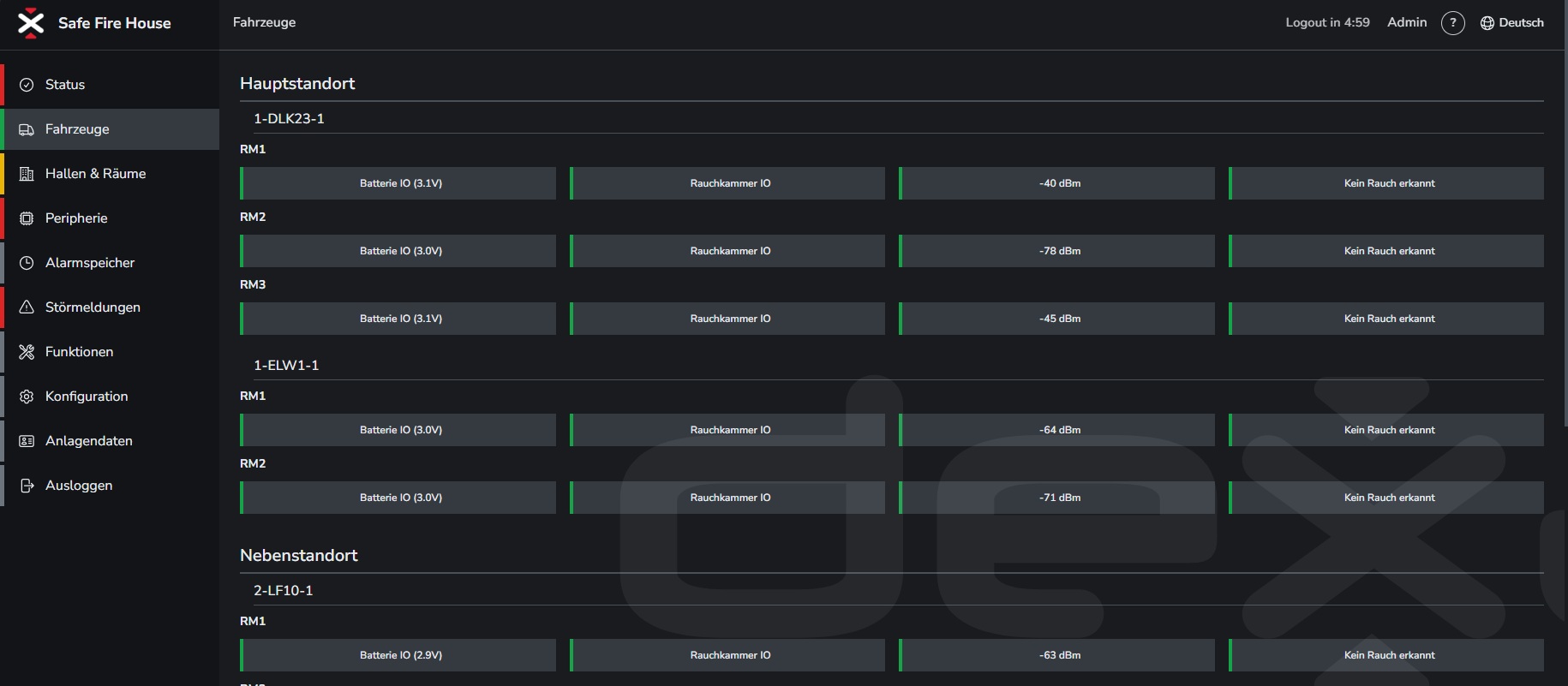This screenshot has height=686, width=1568.
Task: Click the Anlagendaten card icon
Action: [27, 441]
